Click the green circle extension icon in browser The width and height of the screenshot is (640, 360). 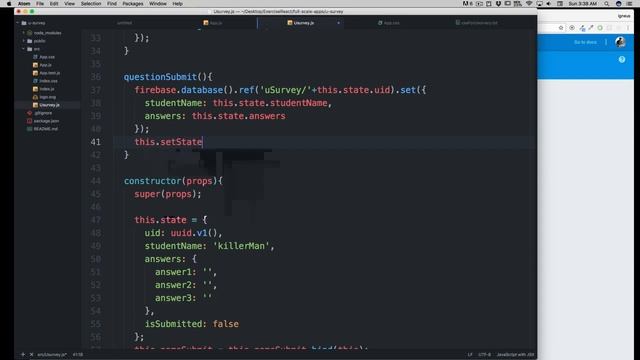[x=600, y=28]
